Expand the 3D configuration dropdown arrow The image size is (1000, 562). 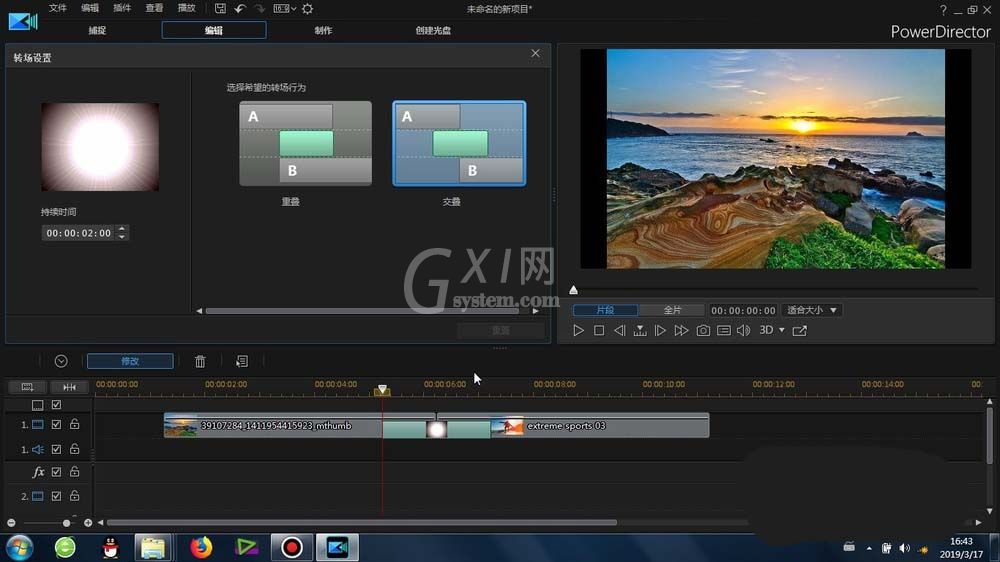click(x=782, y=330)
